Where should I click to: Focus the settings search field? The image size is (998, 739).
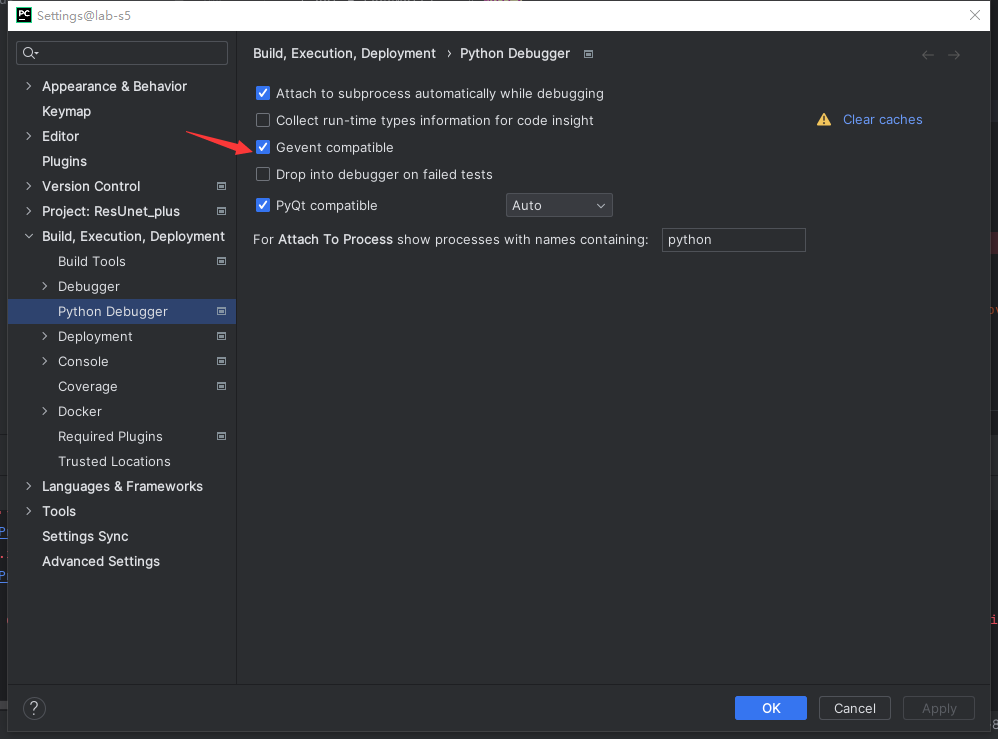pyautogui.click(x=122, y=53)
